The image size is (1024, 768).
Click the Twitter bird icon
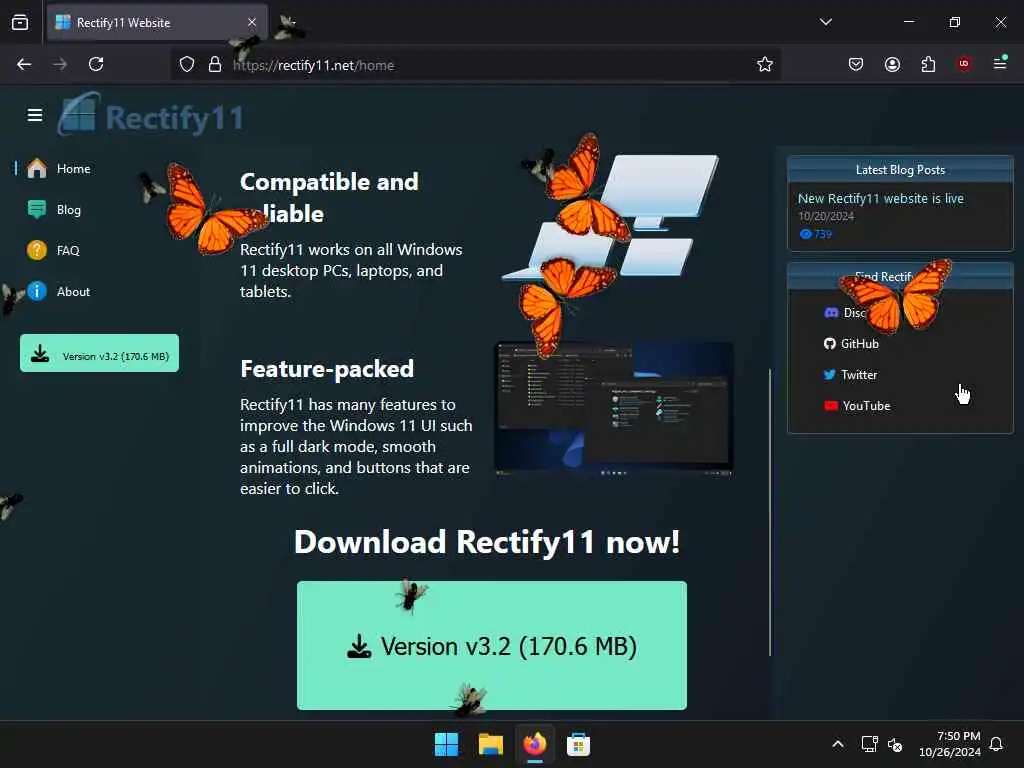829,375
